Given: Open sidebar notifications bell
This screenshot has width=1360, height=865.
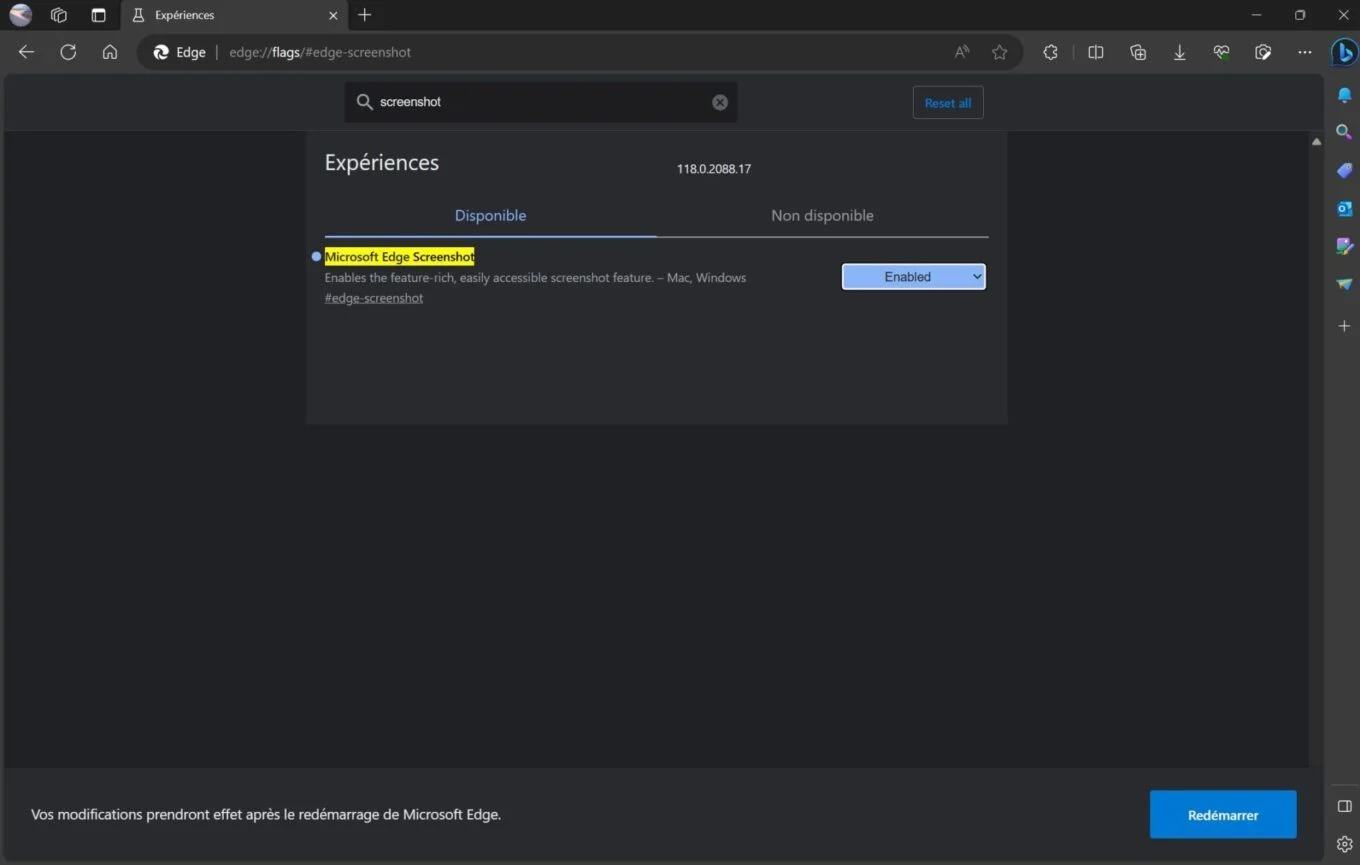Looking at the screenshot, I should tap(1345, 95).
